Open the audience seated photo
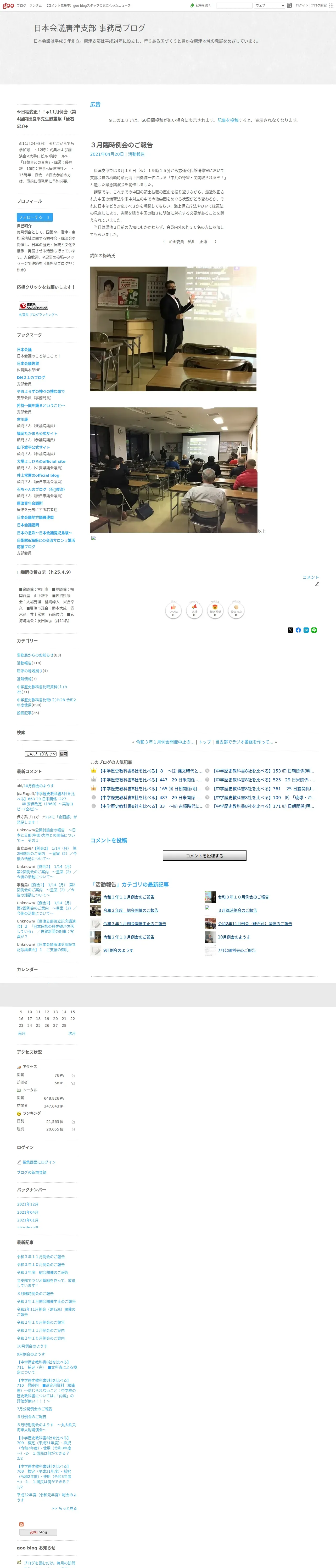 pos(174,470)
